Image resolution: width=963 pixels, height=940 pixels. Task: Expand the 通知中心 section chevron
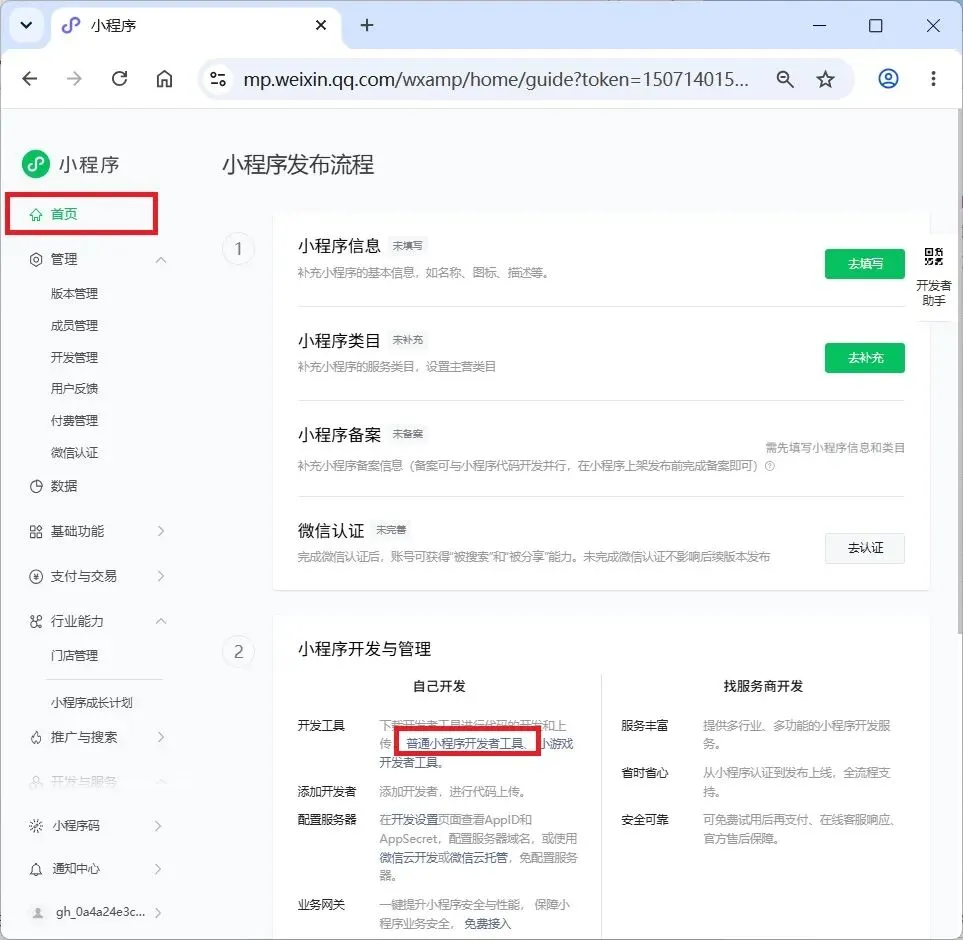click(x=158, y=869)
